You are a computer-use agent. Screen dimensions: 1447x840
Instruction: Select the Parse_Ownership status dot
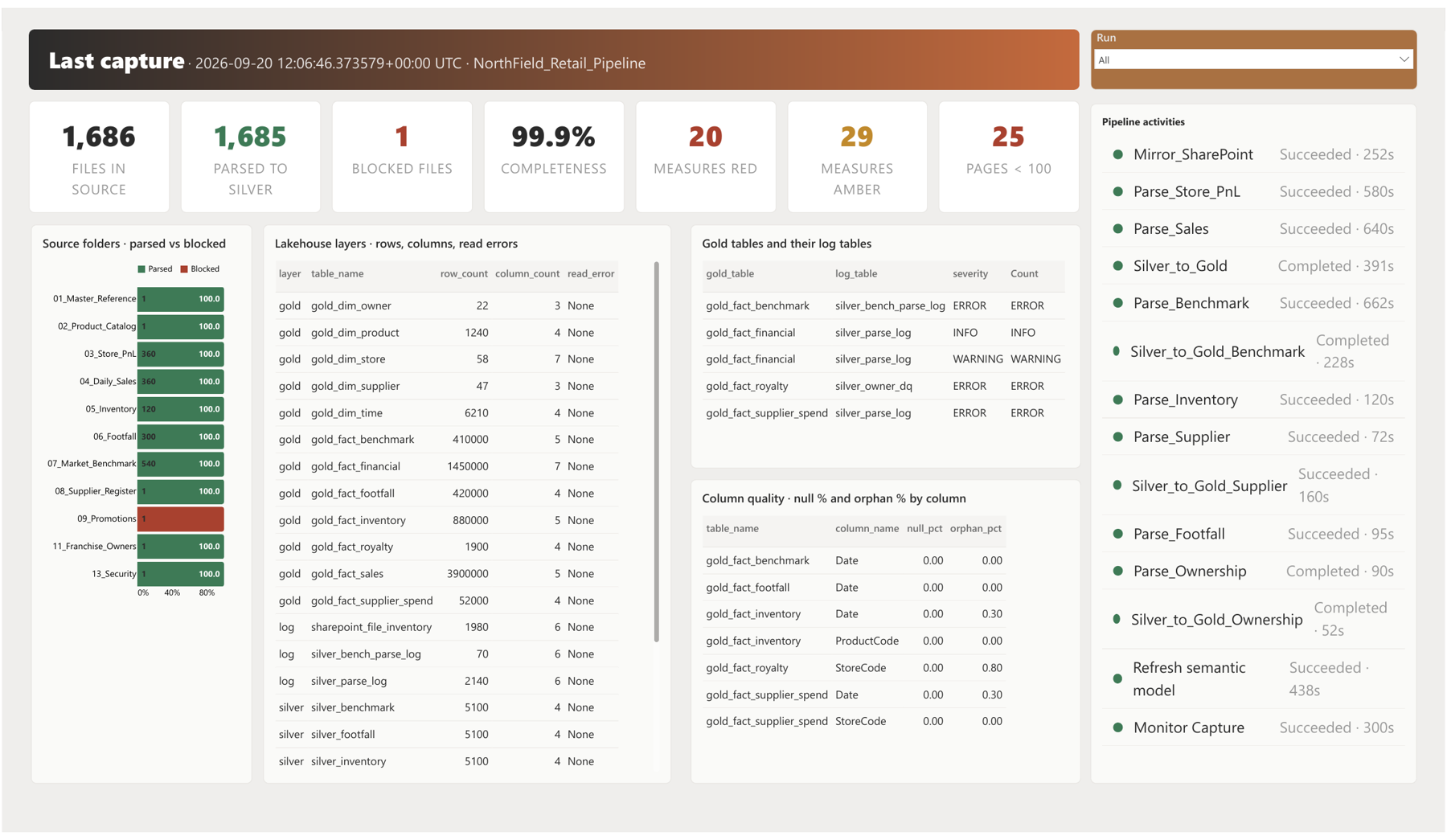[x=1117, y=571]
